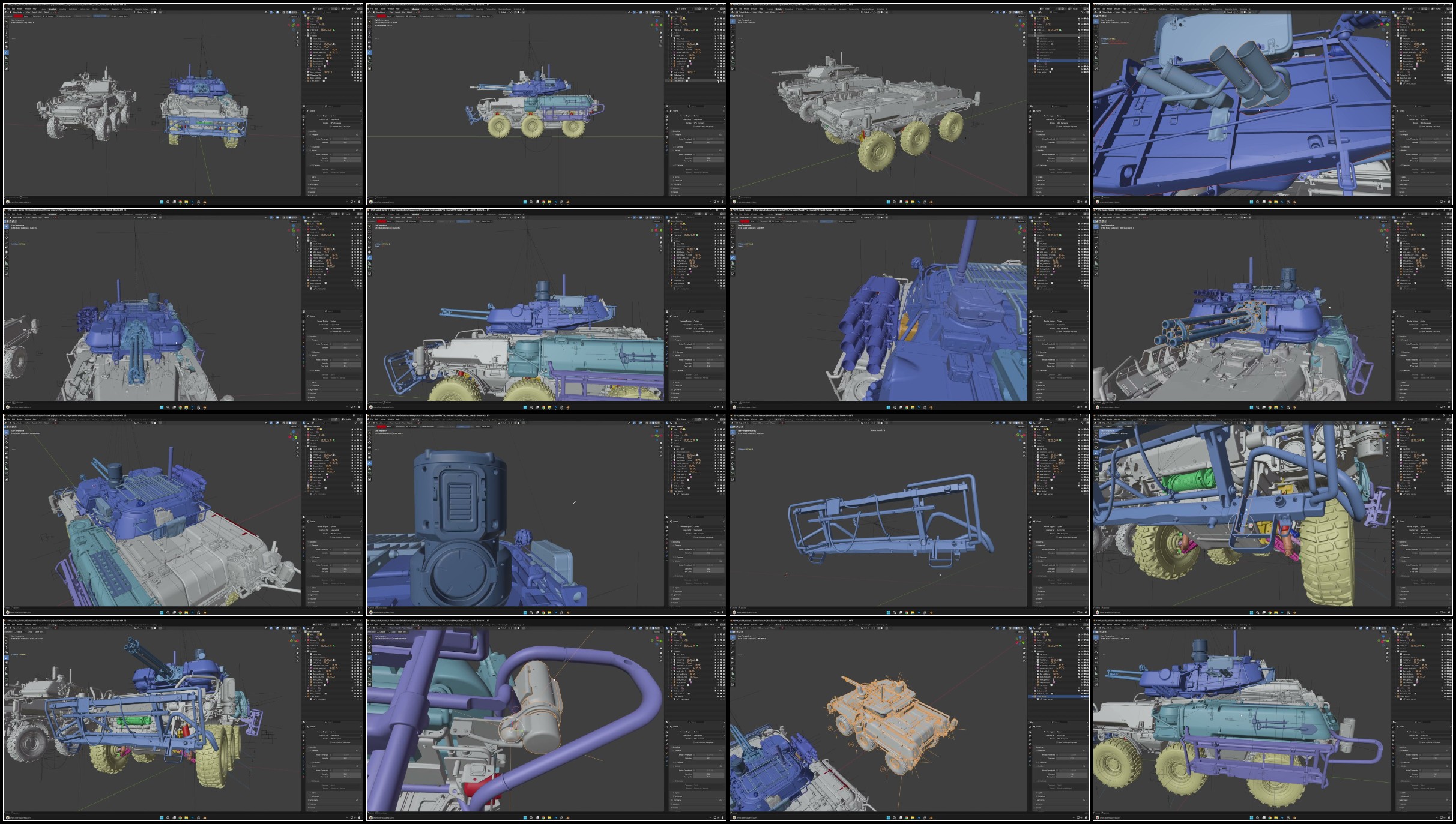Open screenshot of purple pipes with outlined grey cylinder
Screen dimensions: 1456x824
[546, 720]
